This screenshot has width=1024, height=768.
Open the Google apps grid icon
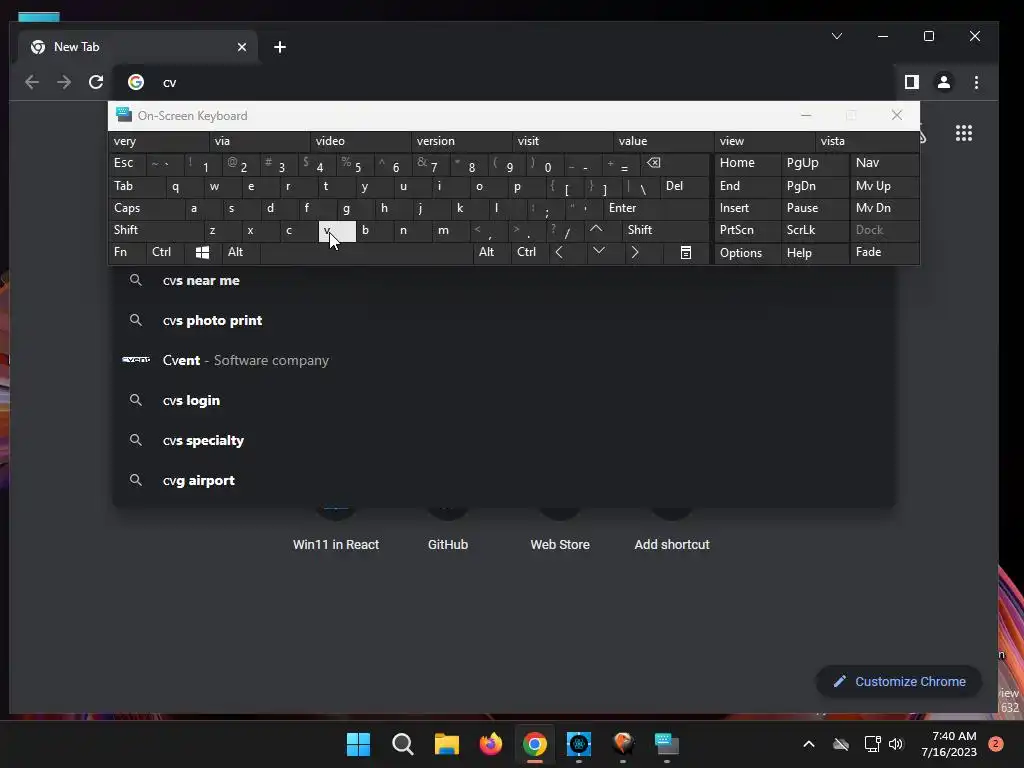(x=964, y=133)
